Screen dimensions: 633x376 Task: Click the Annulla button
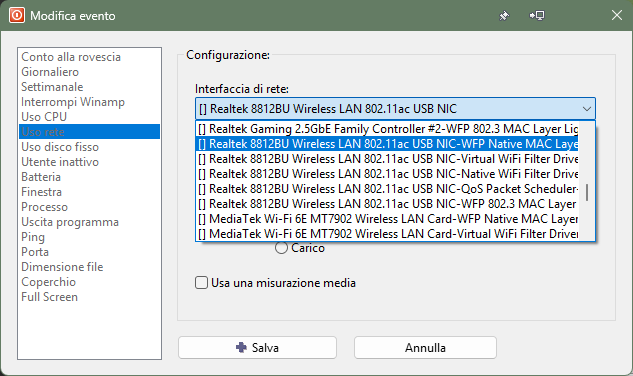click(425, 348)
